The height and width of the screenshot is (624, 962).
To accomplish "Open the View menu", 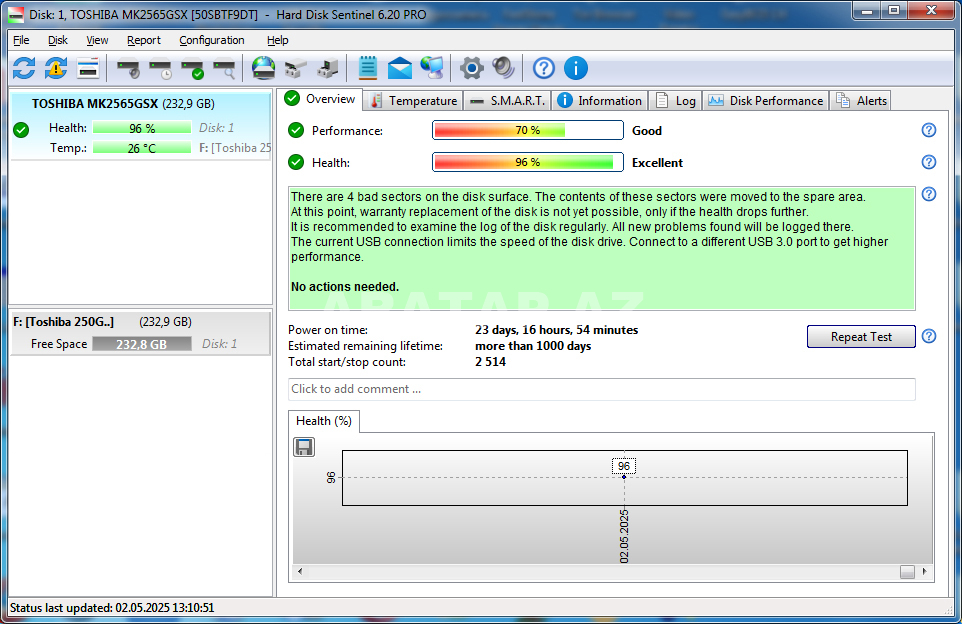I will pos(97,40).
